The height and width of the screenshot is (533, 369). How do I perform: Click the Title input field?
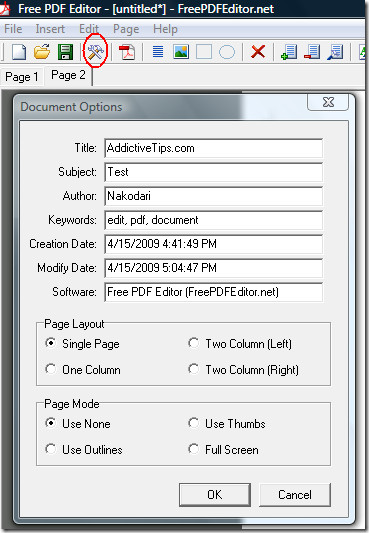pos(213,148)
